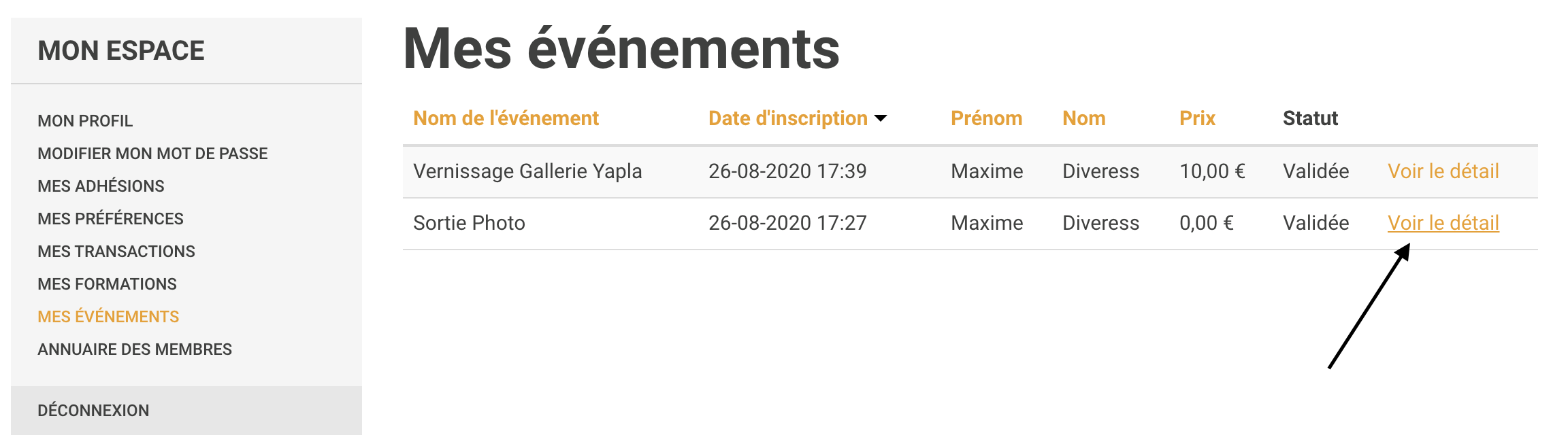Go to Modifier mon mot de passe

coord(152,154)
